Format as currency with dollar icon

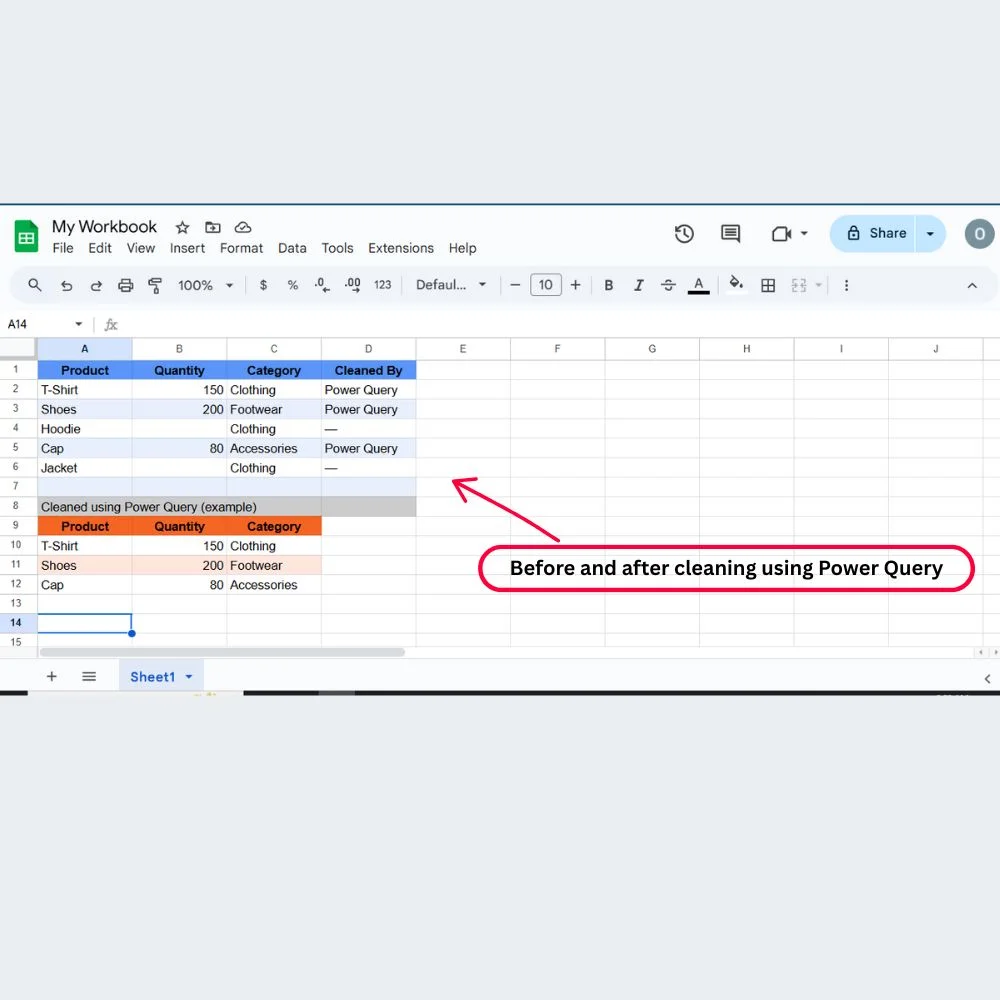pos(263,285)
